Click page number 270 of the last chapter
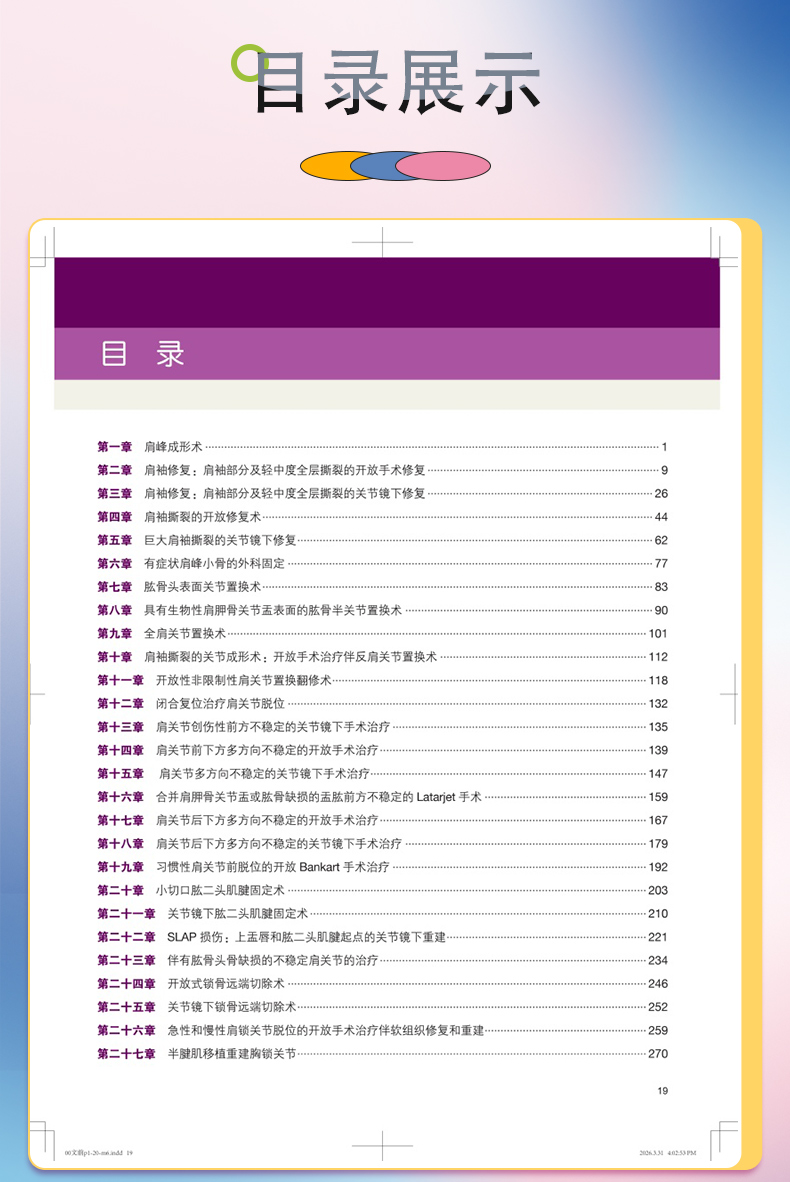Viewport: 790px width, 1182px height. 658,1054
